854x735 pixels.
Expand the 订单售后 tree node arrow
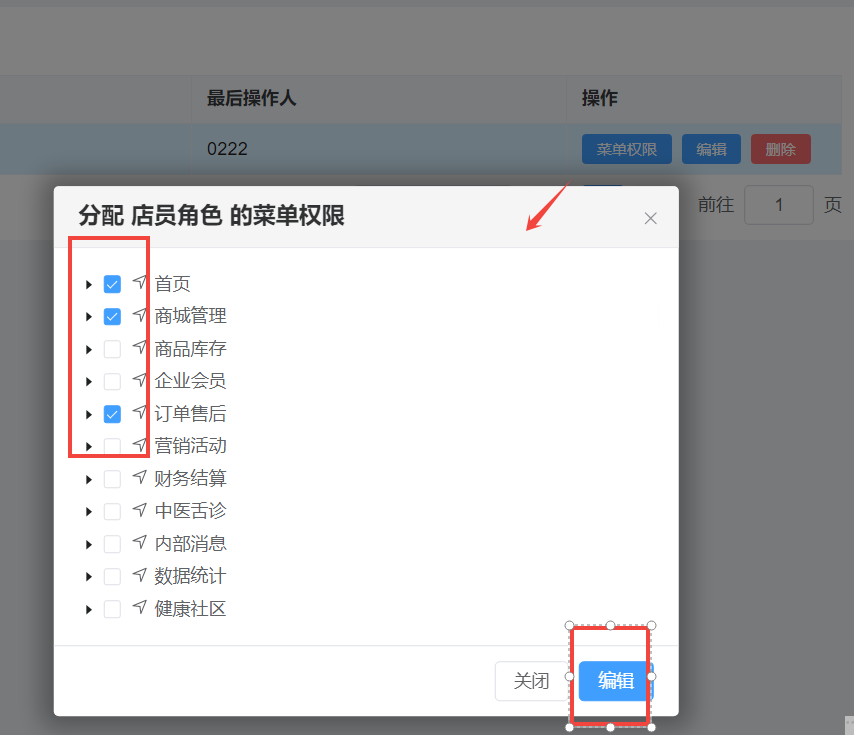[89, 414]
